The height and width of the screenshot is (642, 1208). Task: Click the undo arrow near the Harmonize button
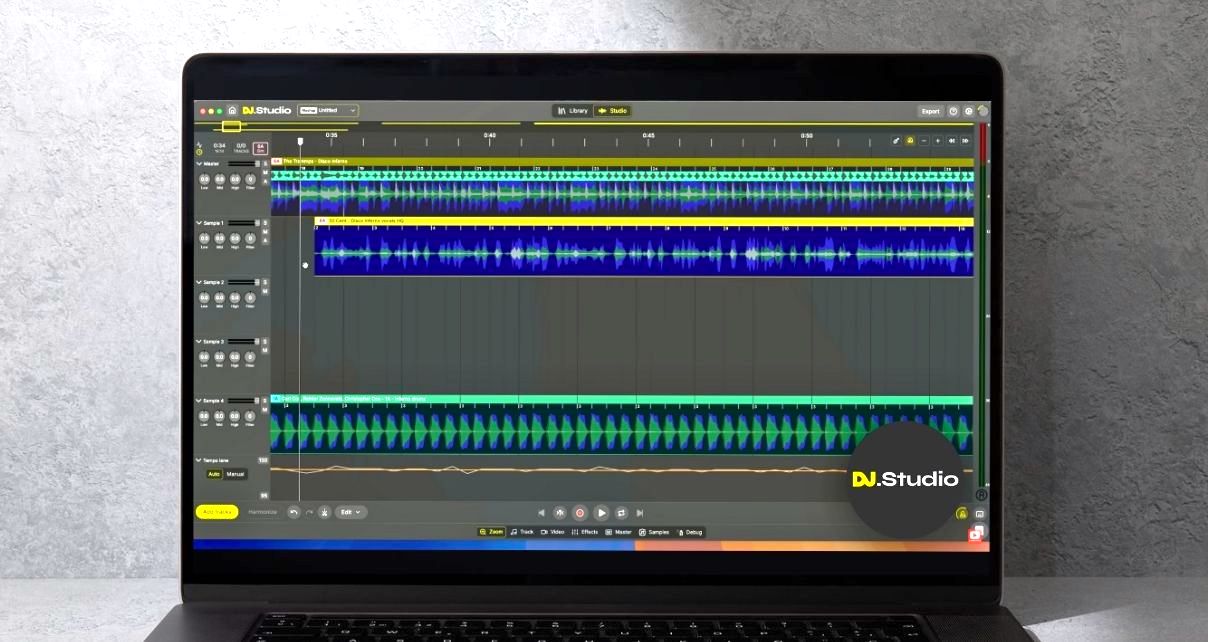pos(293,512)
